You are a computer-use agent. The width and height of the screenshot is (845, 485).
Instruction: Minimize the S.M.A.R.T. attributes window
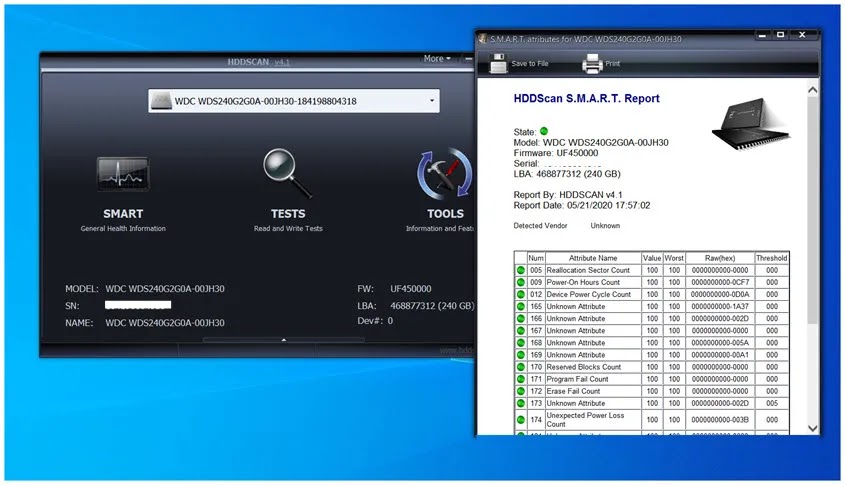click(x=762, y=35)
